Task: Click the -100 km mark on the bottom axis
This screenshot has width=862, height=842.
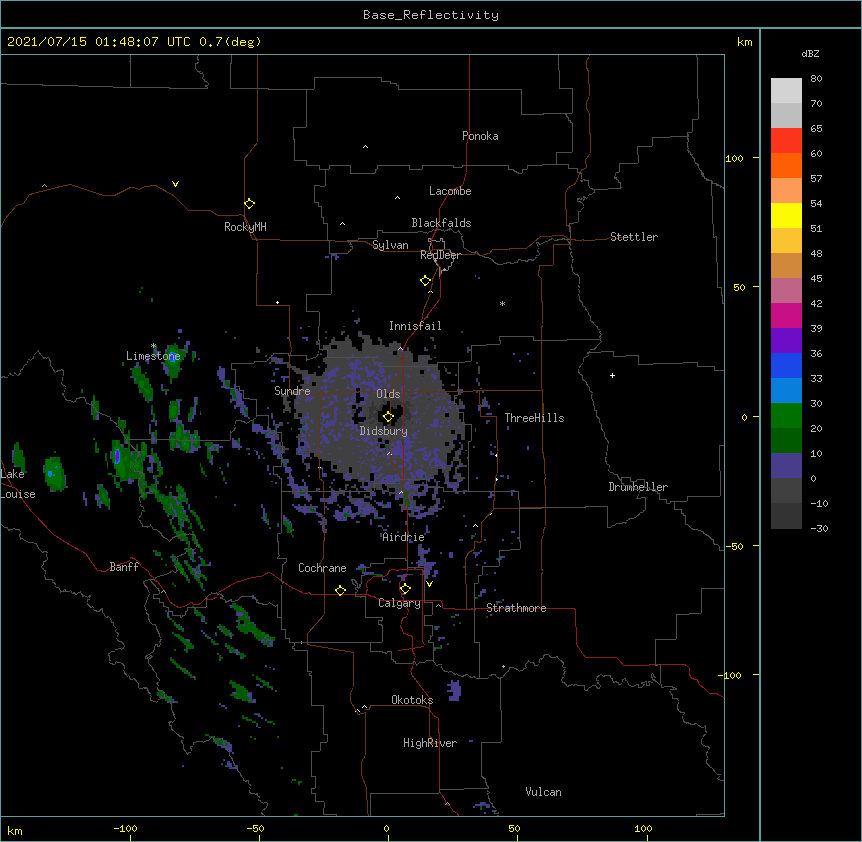Action: [125, 828]
